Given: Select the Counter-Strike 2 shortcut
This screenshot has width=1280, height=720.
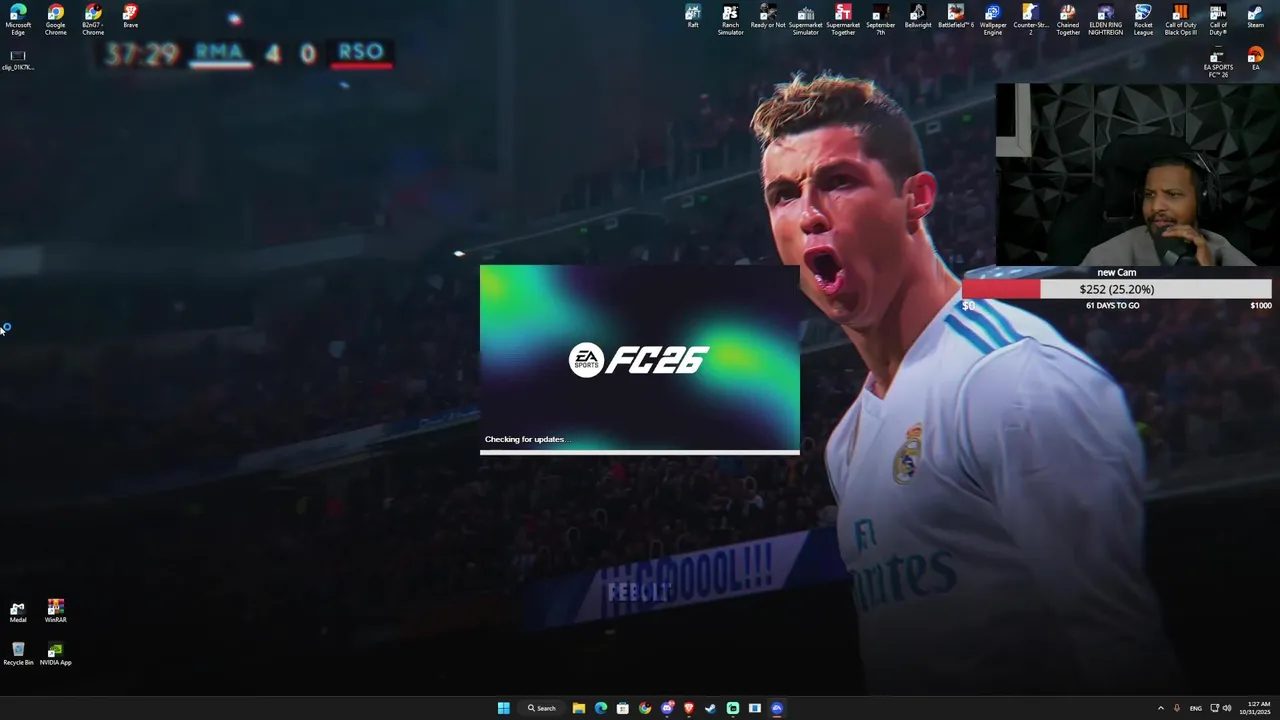Looking at the screenshot, I should tap(1030, 19).
